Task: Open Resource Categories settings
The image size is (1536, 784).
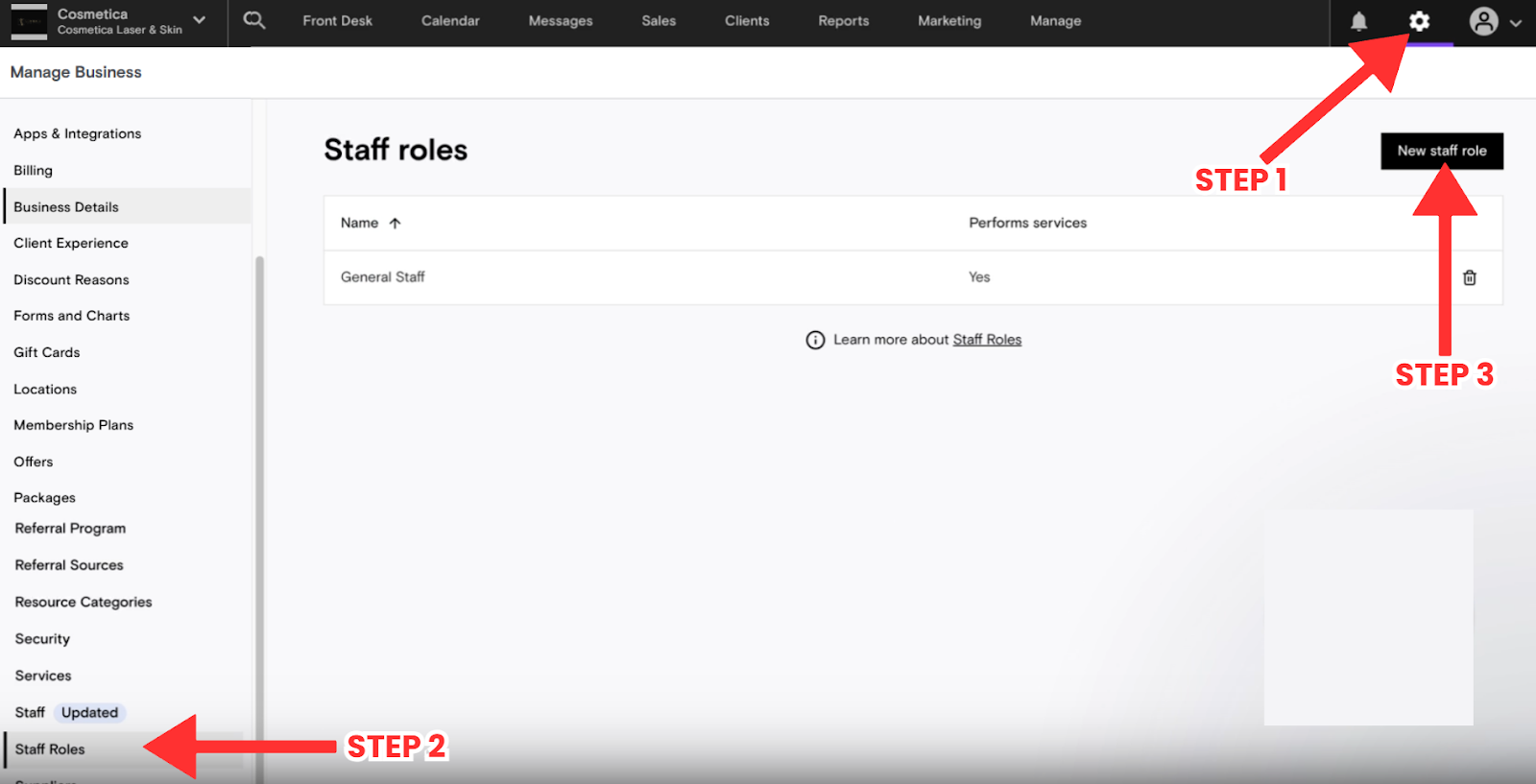Action: coord(84,602)
